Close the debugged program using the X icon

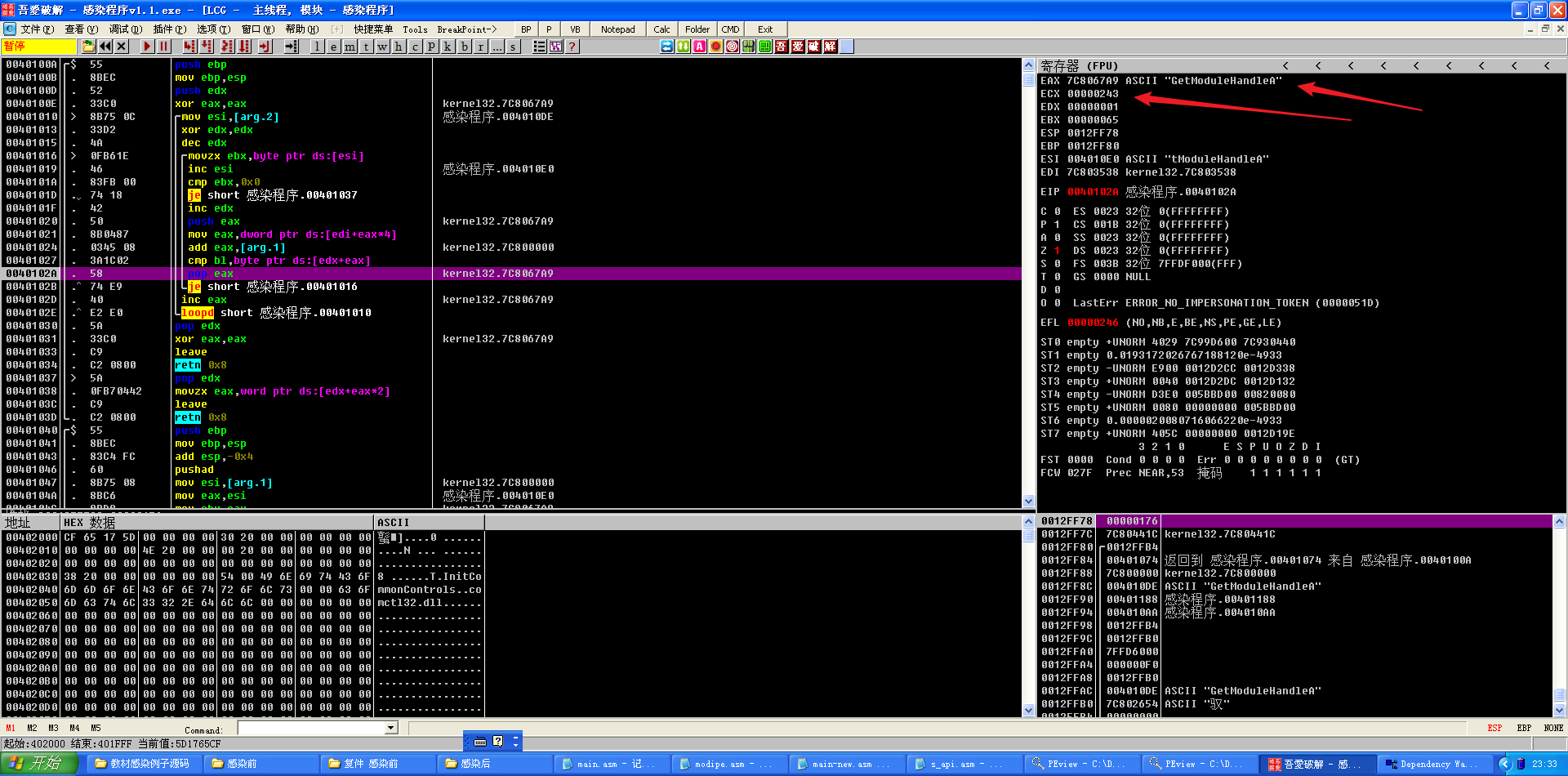tap(122, 47)
